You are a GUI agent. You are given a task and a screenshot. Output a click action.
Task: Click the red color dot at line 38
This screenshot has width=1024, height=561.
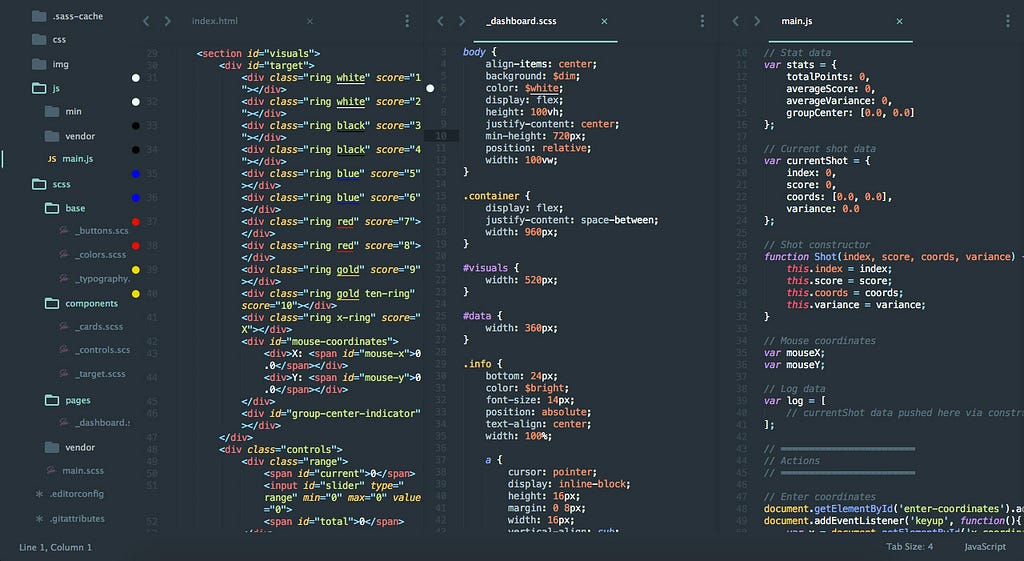pyautogui.click(x=136, y=246)
